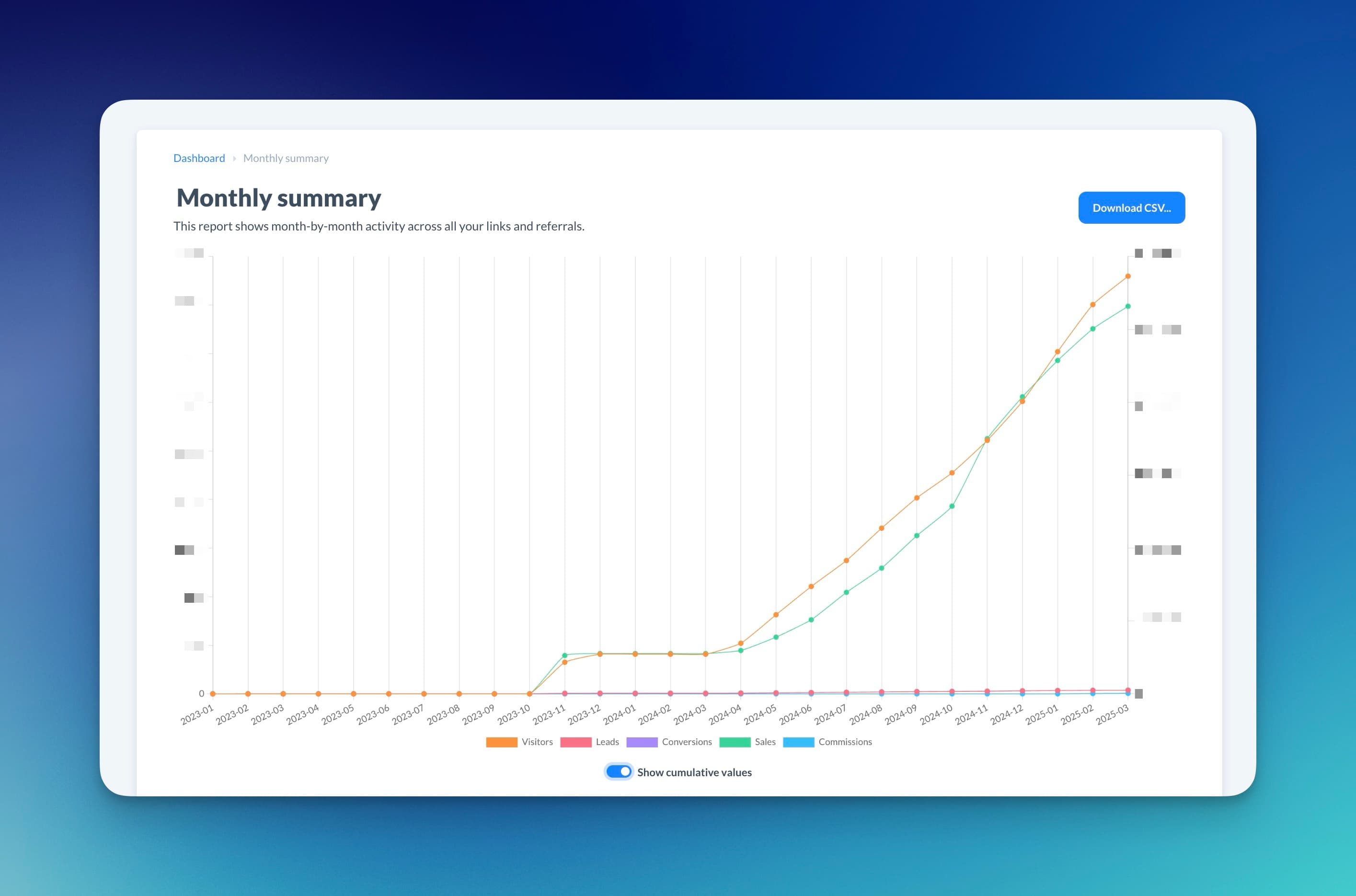This screenshot has height=896, width=1356.
Task: Click the pink Leads legend swatch
Action: point(575,742)
